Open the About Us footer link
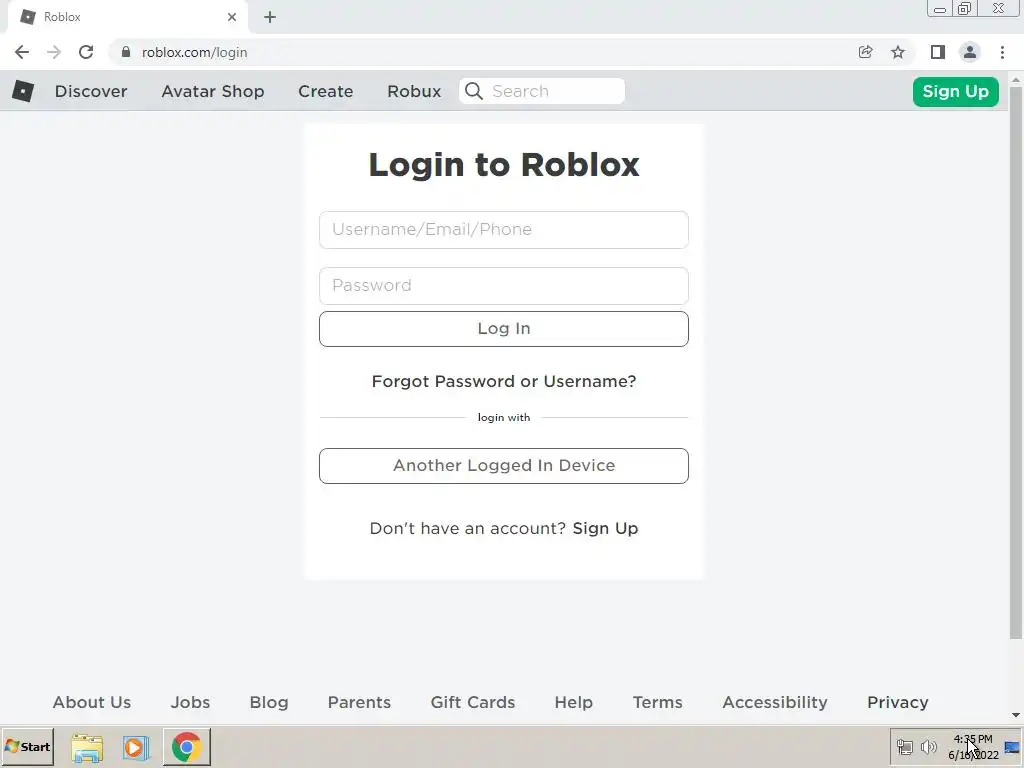Screen dimensions: 1024x768 [x=91, y=702]
